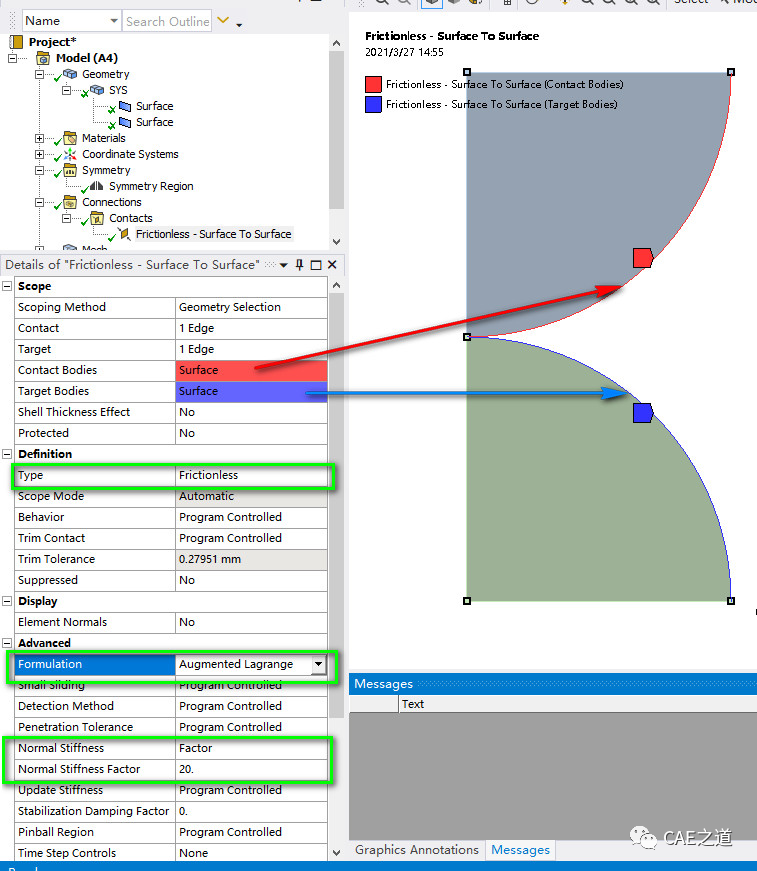Click the Normal Stiffness value Factor
The width and height of the screenshot is (757, 871).
coord(251,748)
